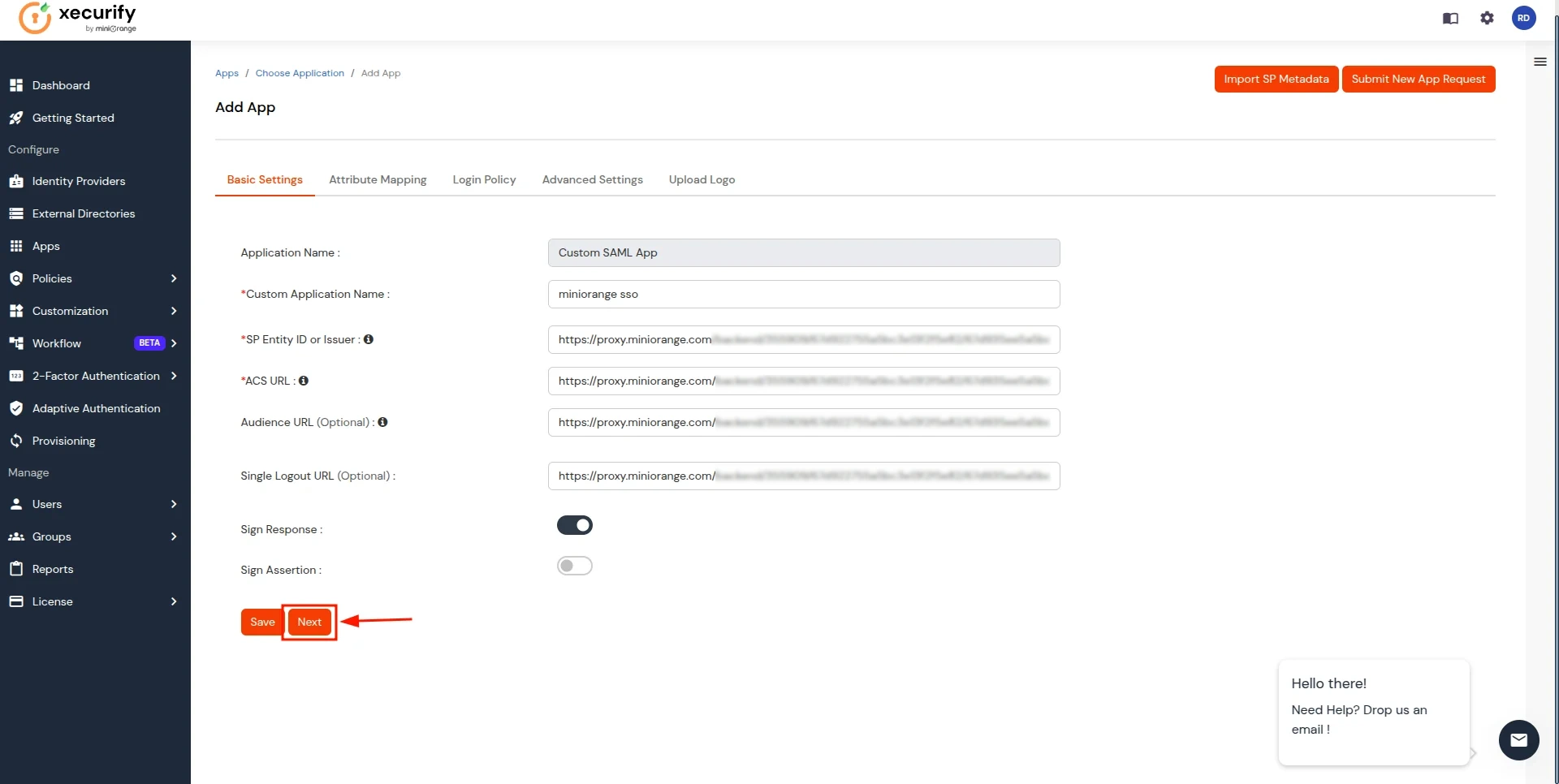Viewport: 1559px width, 784px height.
Task: Go to the Apps sidebar section
Action: 46,246
